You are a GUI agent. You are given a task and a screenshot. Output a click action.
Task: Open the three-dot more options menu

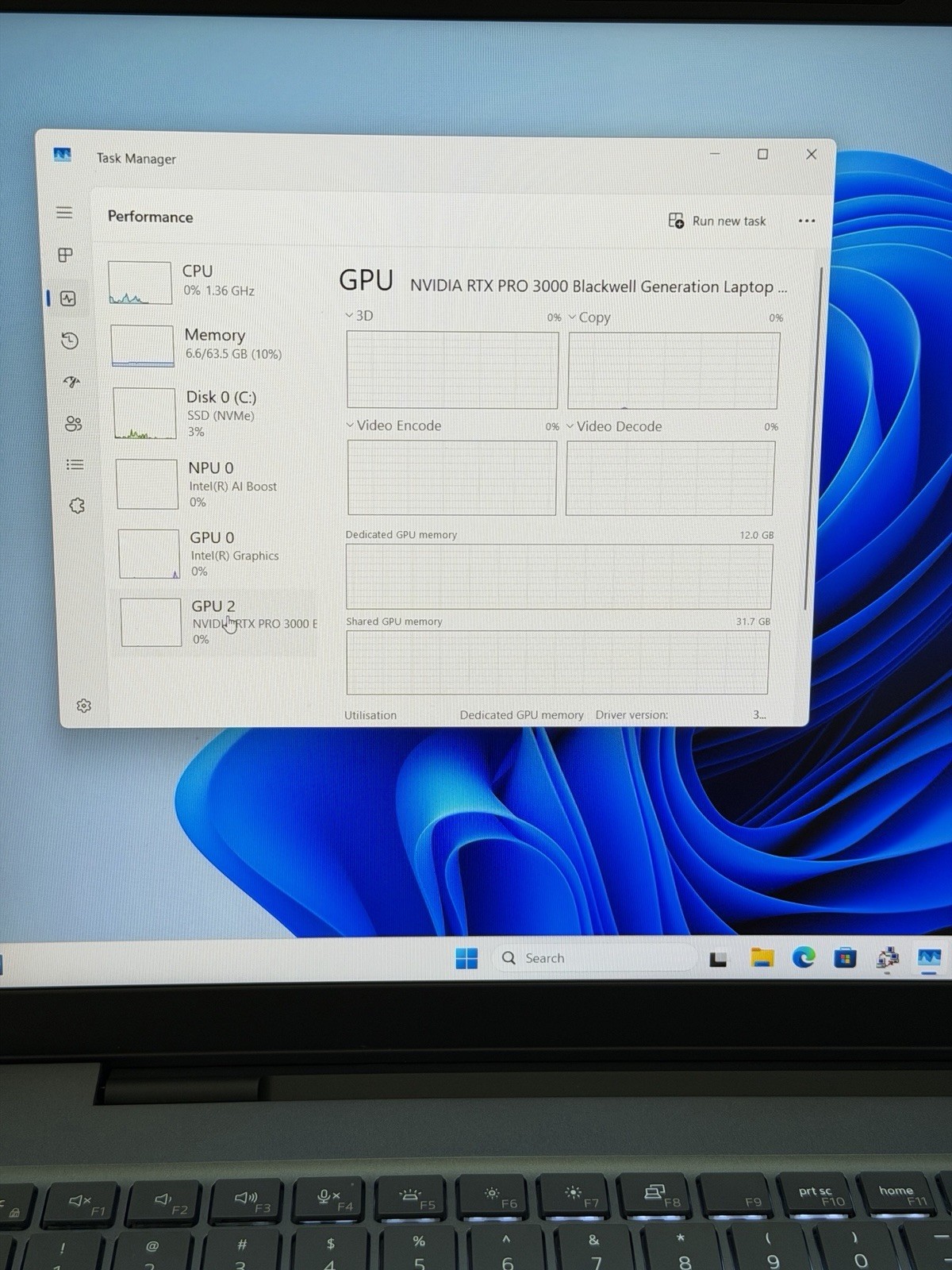[806, 221]
